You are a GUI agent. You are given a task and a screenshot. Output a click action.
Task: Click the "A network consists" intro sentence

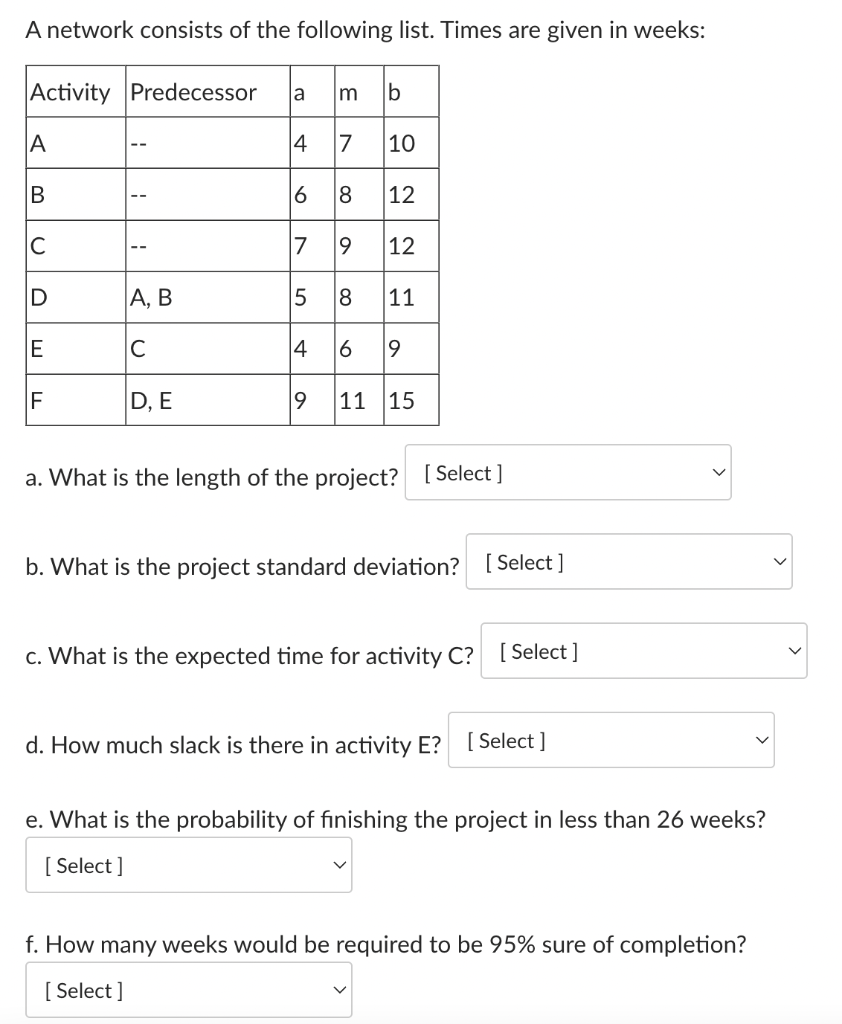(365, 30)
